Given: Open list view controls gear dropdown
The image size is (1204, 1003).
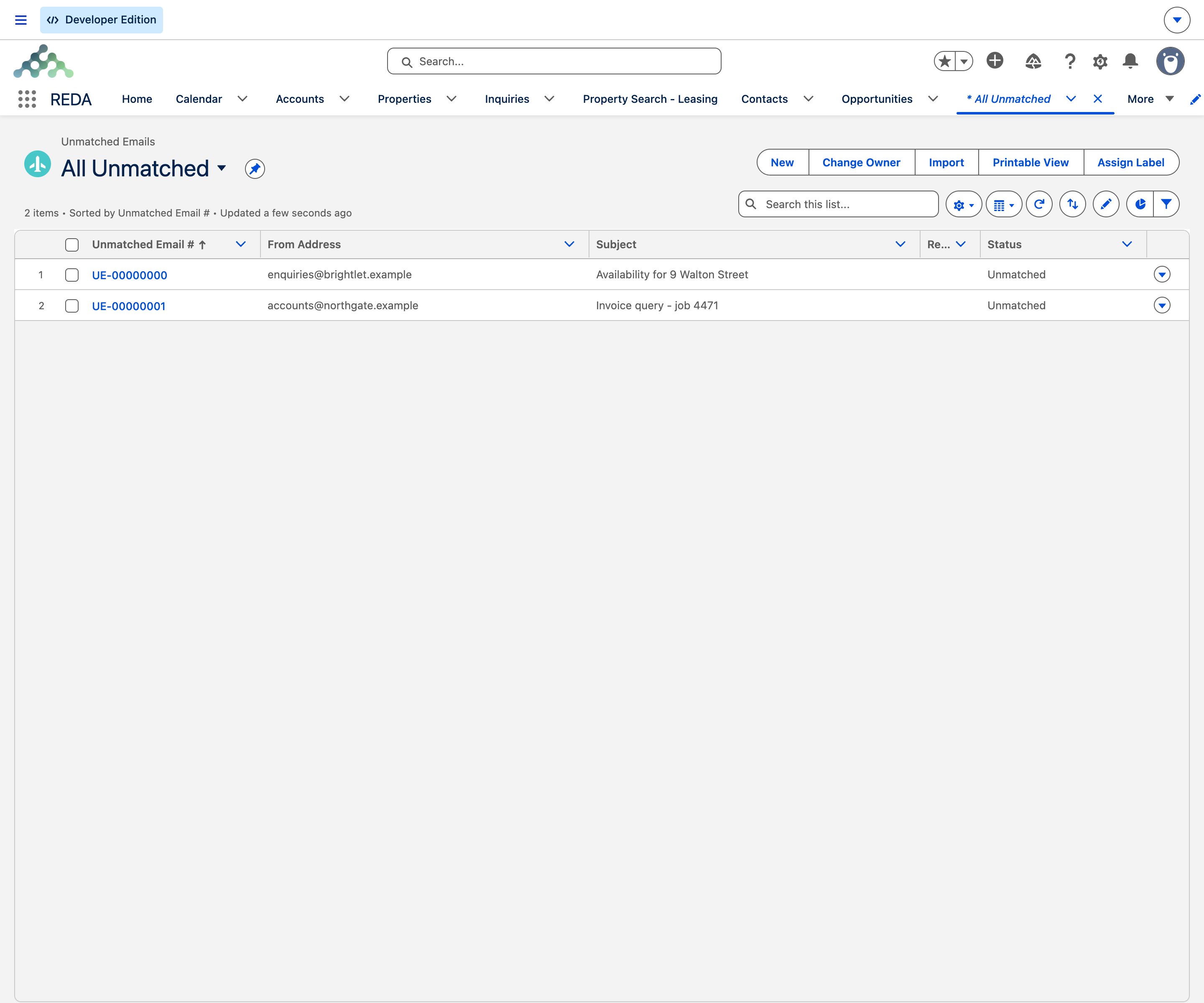Looking at the screenshot, I should click(x=963, y=205).
